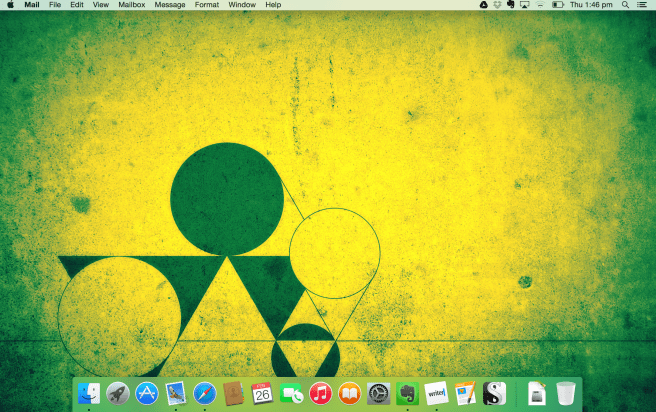Open Notification Center list icon
The height and width of the screenshot is (412, 656).
click(x=642, y=5)
